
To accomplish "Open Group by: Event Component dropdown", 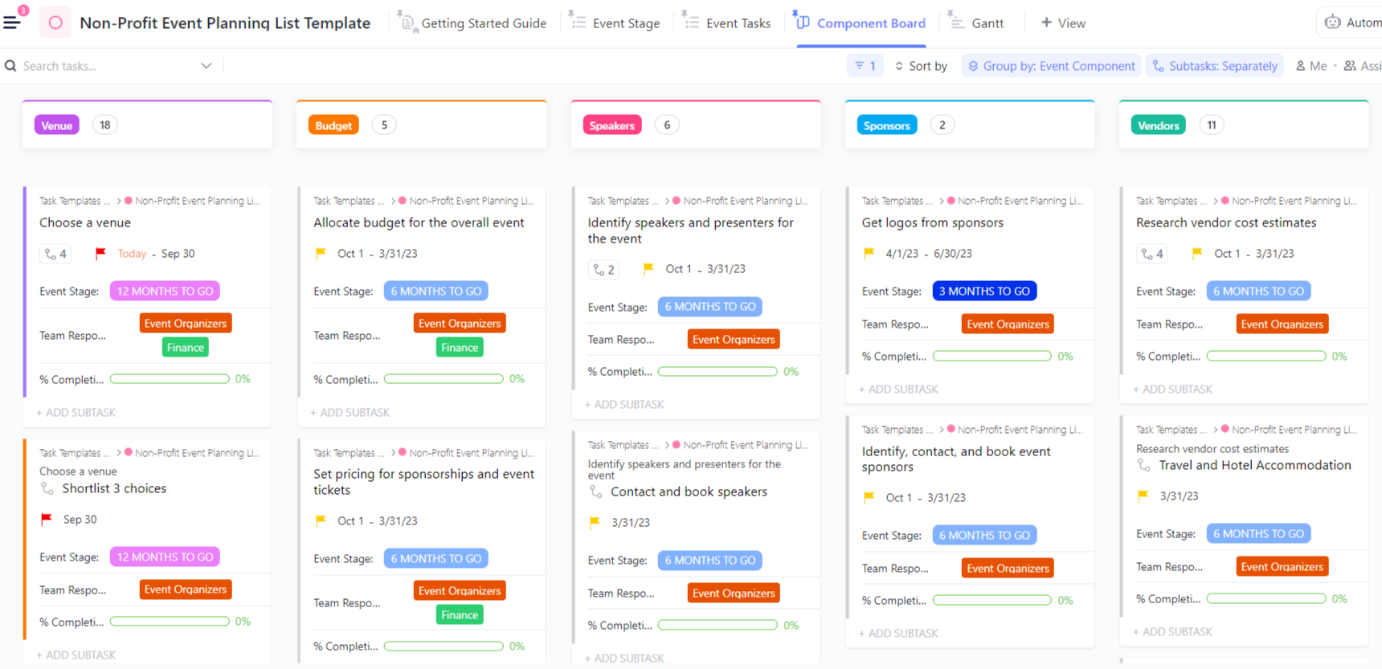I will (x=1051, y=66).
